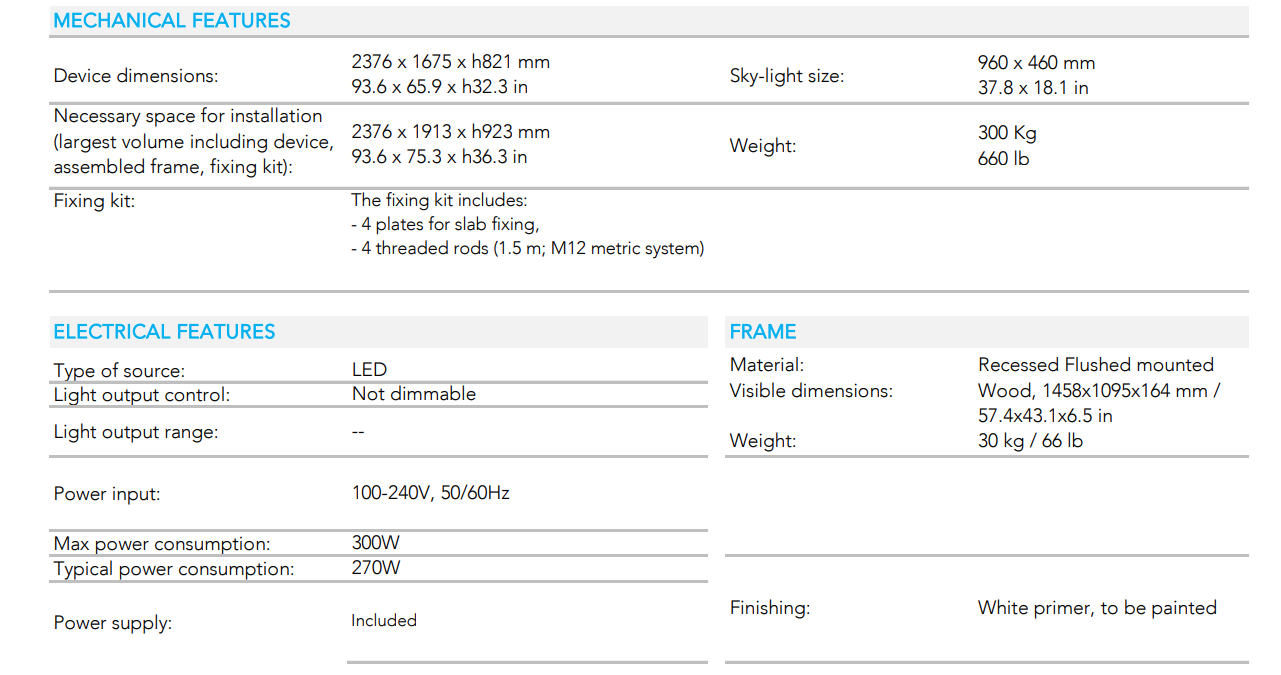Click the '960 x 460 mm' value
Image resolution: width=1281 pixels, height=675 pixels.
coord(1036,63)
